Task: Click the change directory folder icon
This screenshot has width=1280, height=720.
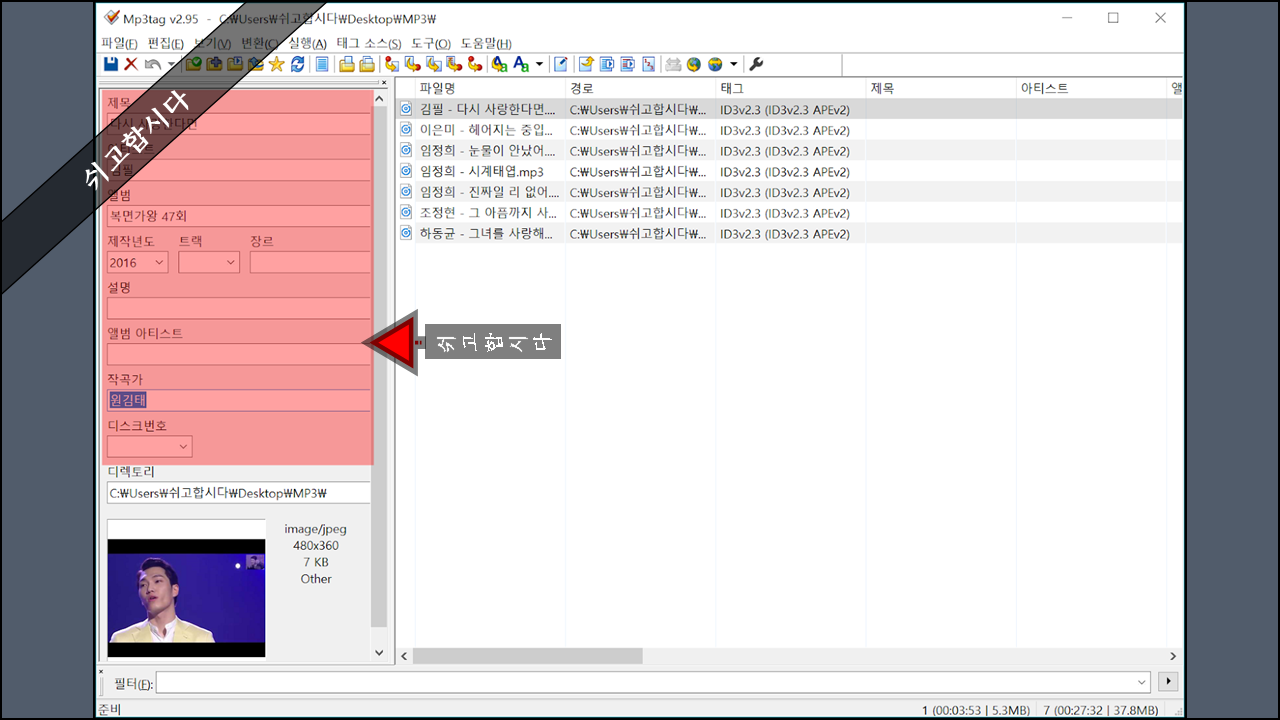Action: pos(193,64)
